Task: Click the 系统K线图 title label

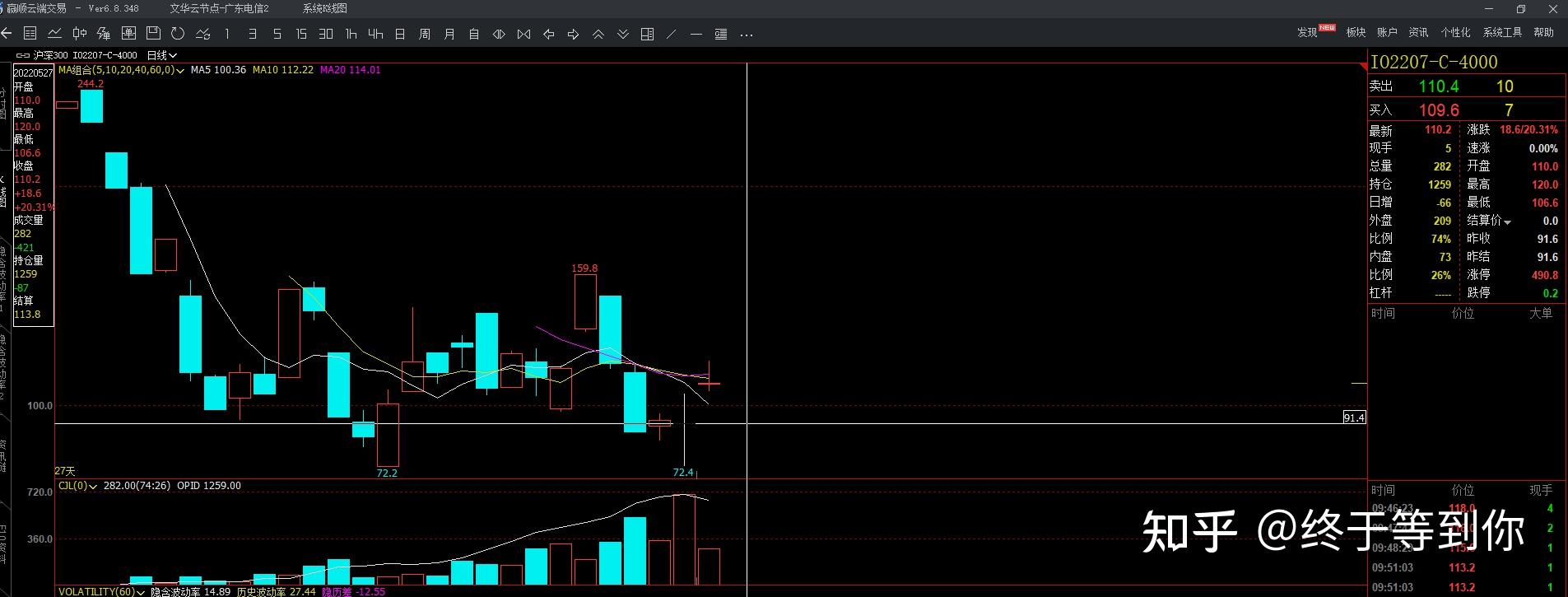Action: 325,8
